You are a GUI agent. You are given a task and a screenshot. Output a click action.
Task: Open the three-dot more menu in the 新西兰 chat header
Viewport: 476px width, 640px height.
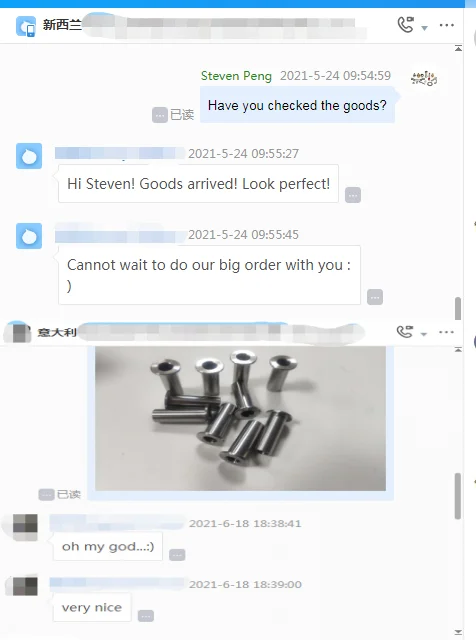click(447, 25)
